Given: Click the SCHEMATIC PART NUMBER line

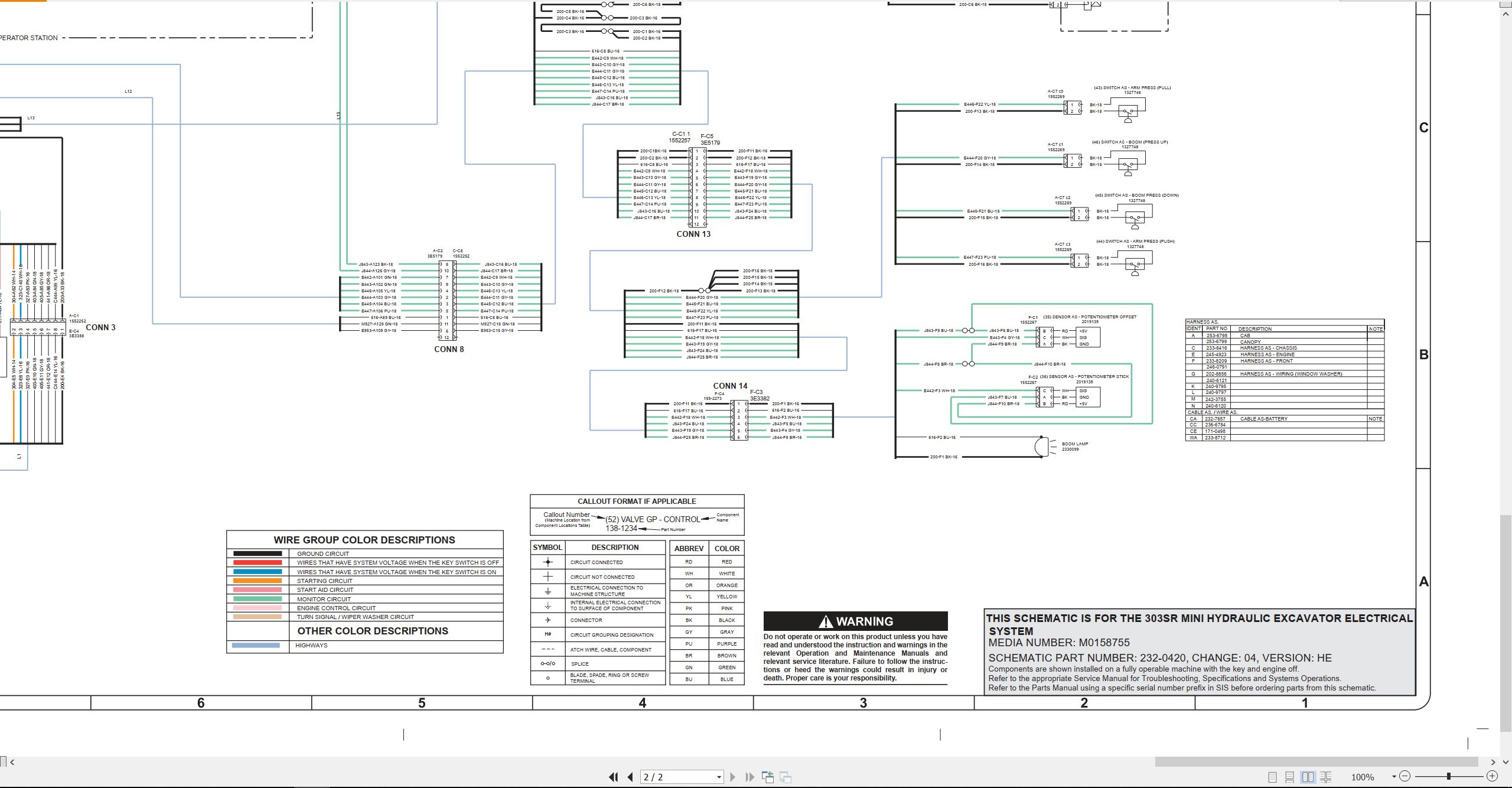Looking at the screenshot, I should [1160, 658].
